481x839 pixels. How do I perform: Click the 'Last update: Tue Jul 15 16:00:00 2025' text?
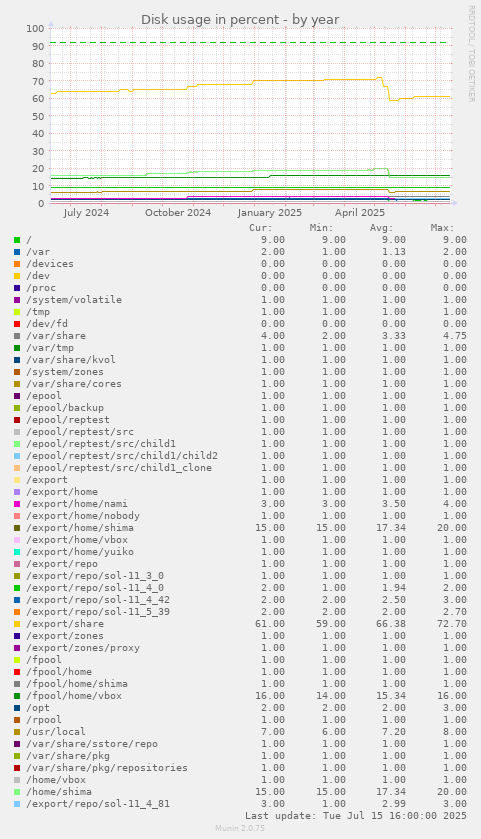pyautogui.click(x=356, y=816)
